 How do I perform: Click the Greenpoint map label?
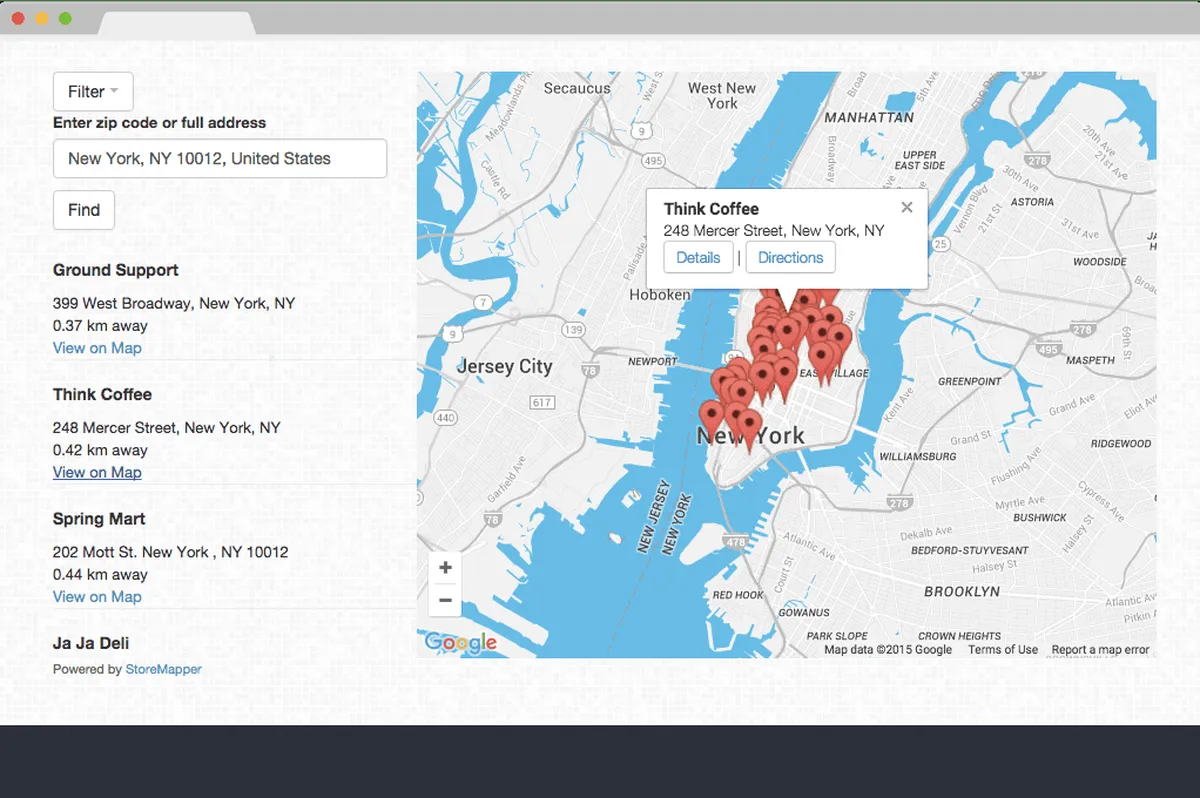[x=969, y=382]
